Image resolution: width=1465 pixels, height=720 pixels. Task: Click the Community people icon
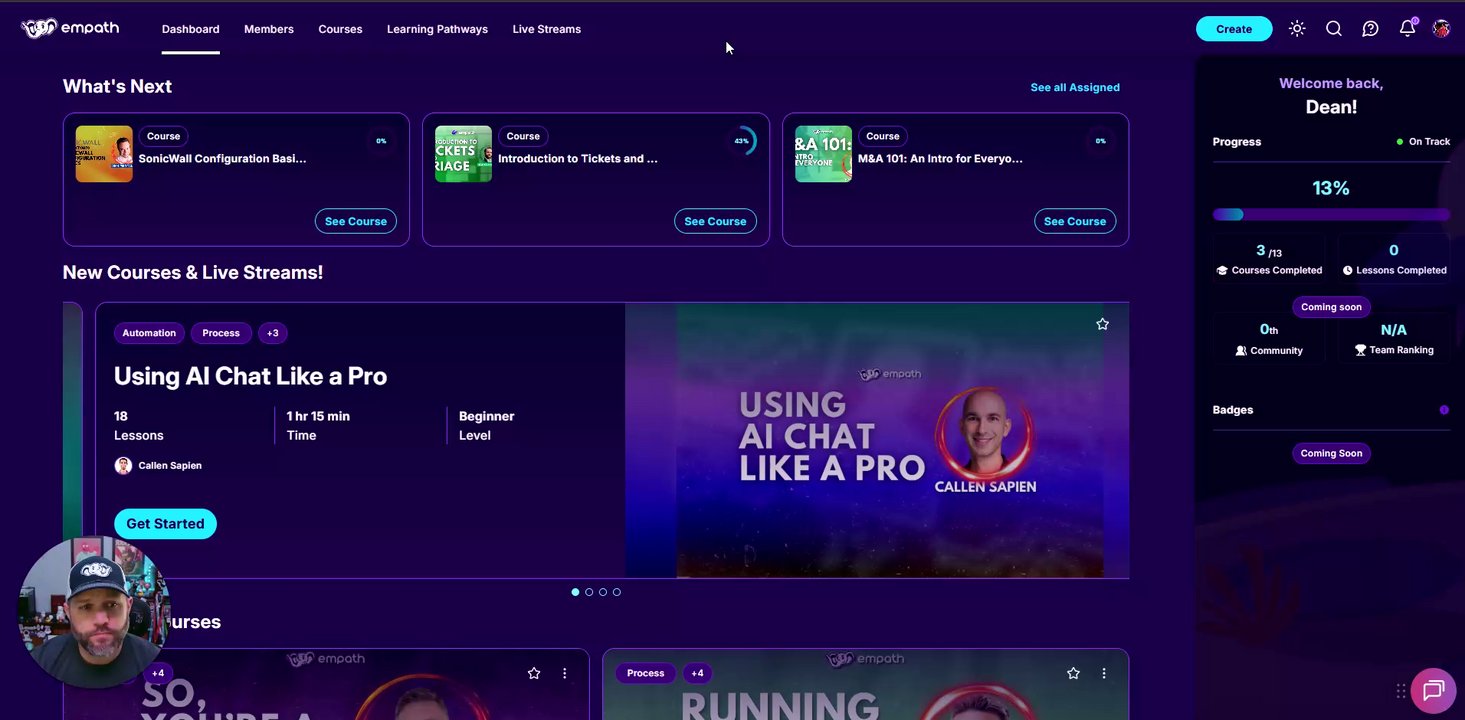point(1241,351)
